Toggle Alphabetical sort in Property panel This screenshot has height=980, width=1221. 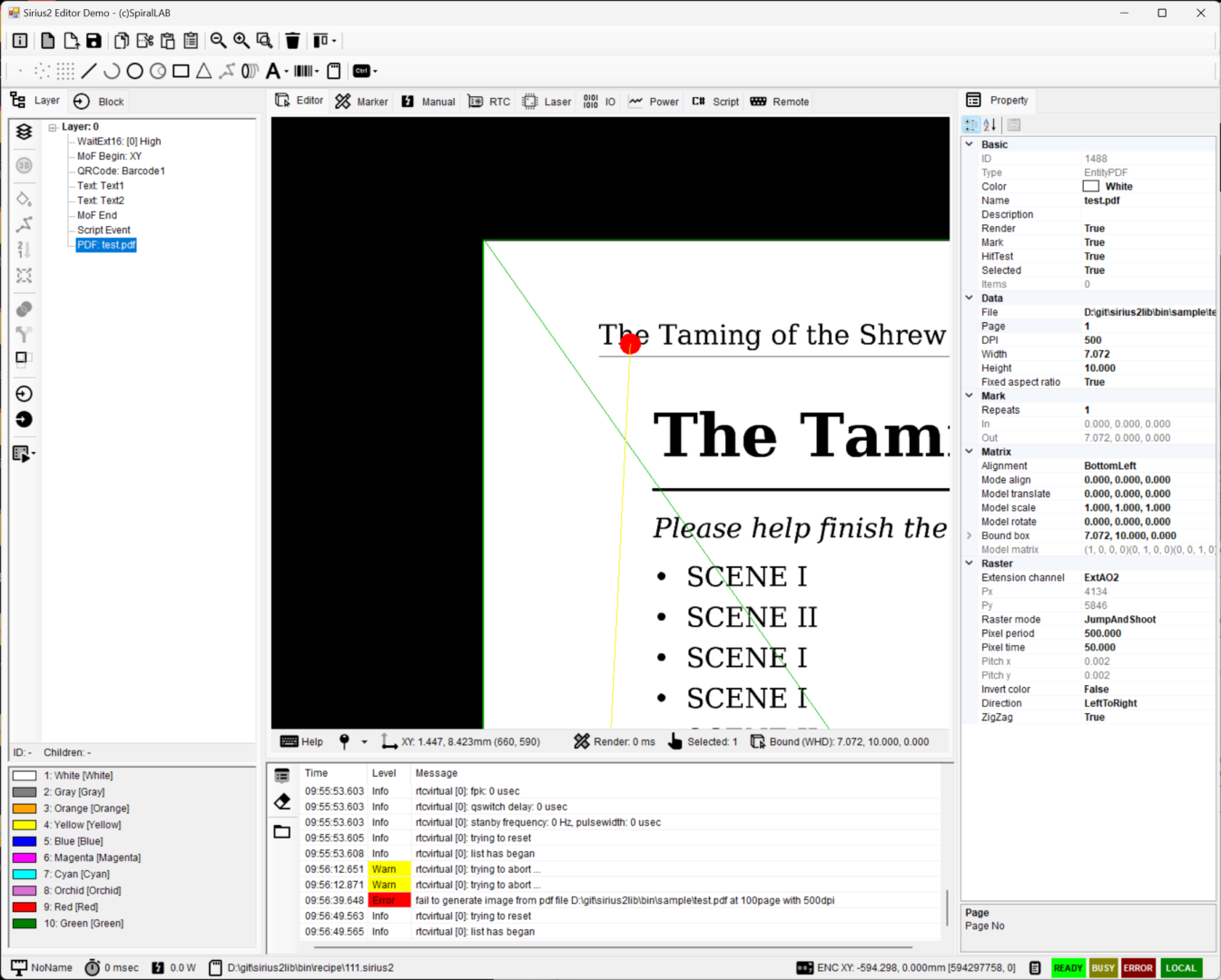(x=990, y=125)
